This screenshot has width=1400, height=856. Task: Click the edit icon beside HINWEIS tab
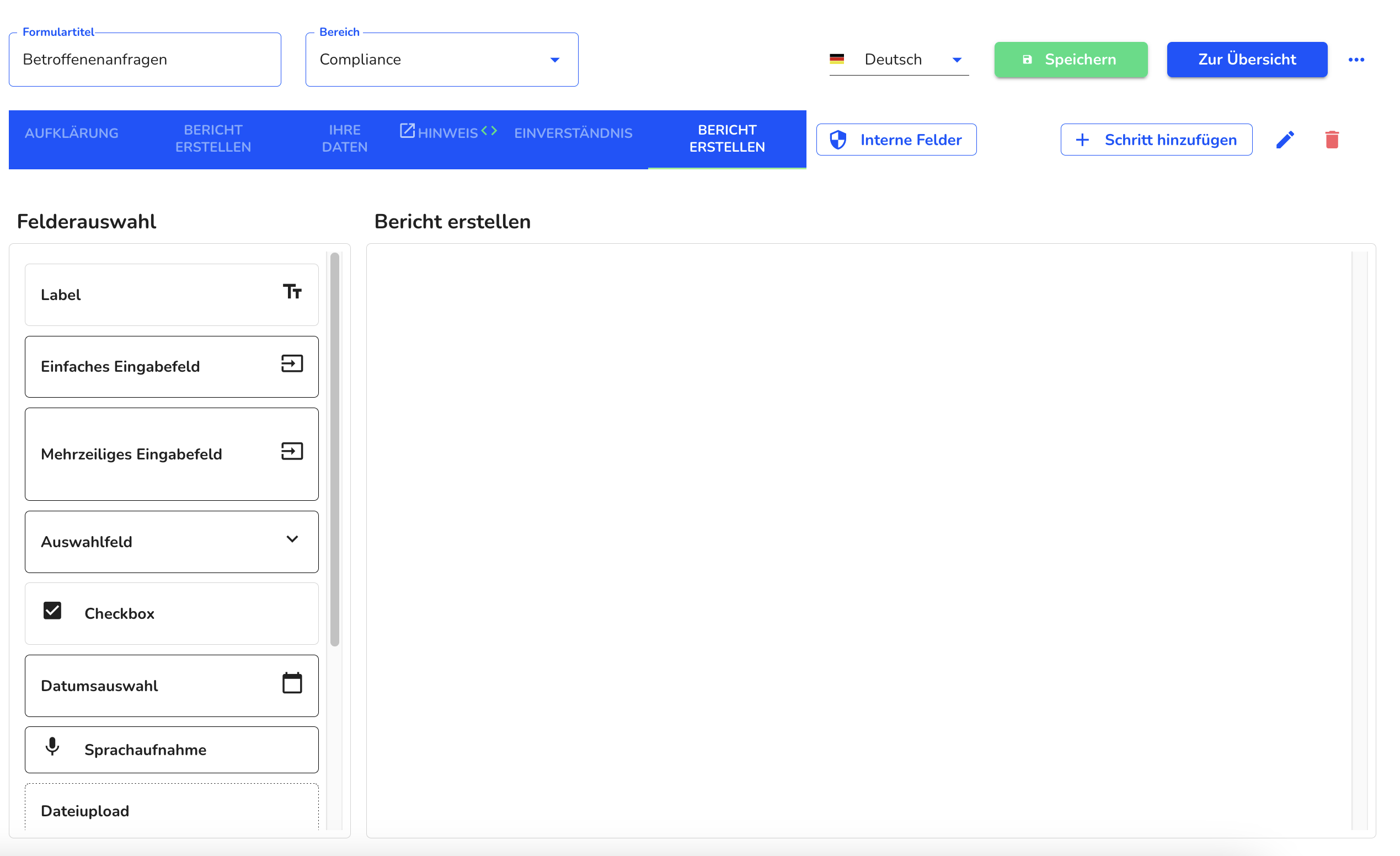click(407, 131)
